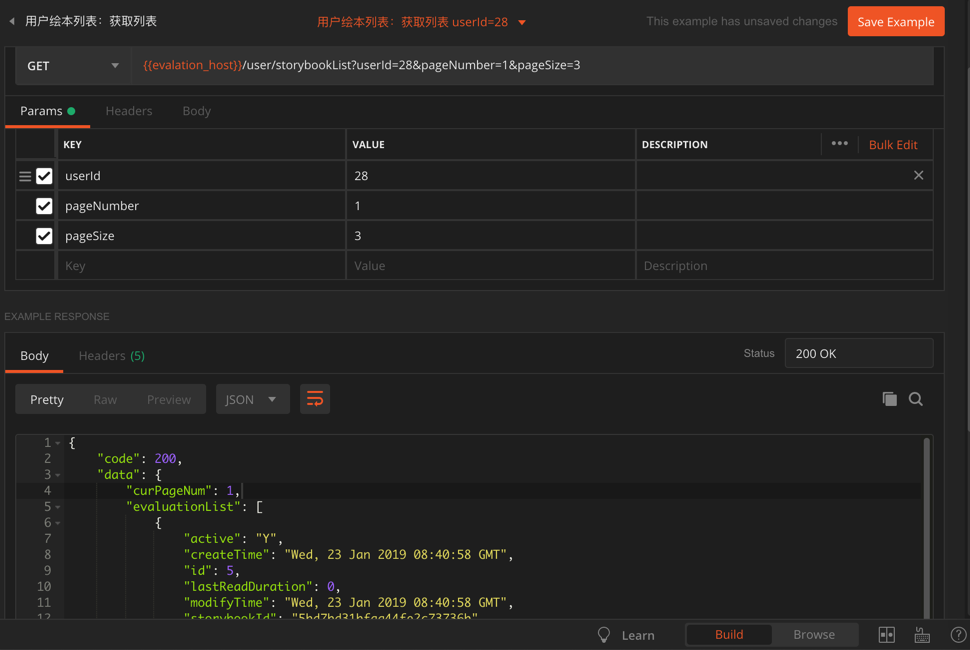The height and width of the screenshot is (650, 970).
Task: Switch to the request Headers tab
Action: point(129,111)
